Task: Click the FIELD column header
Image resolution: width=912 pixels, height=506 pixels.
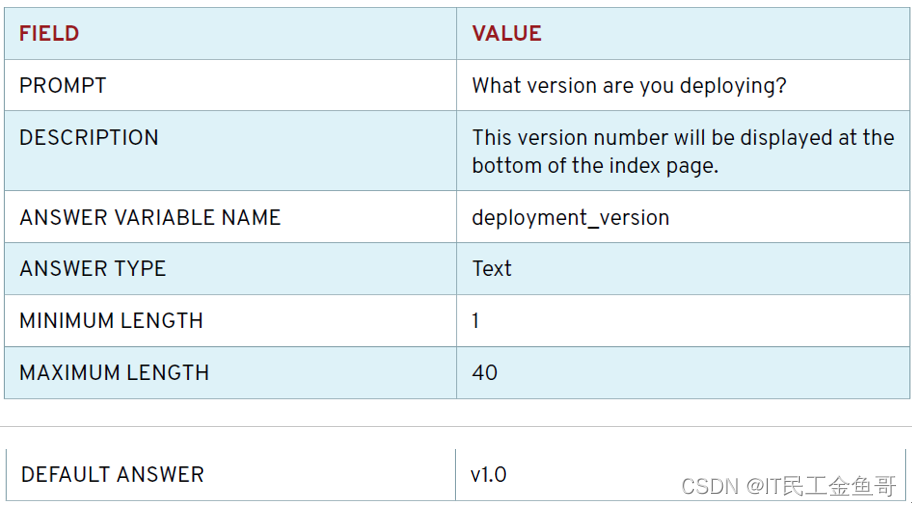Action: tap(49, 33)
